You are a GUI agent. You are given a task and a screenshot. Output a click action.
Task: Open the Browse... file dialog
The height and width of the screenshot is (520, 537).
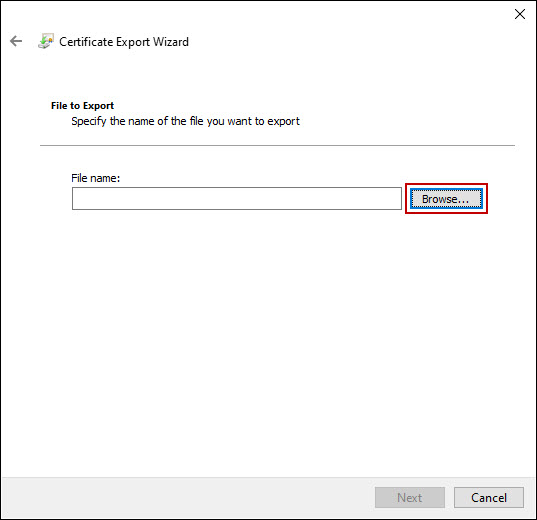[446, 199]
